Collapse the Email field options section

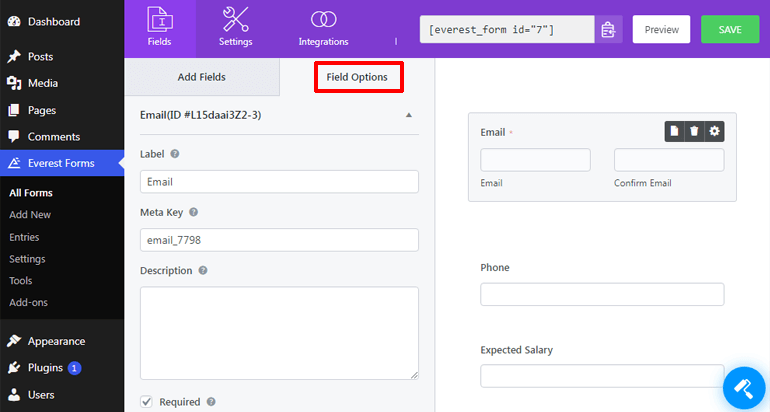409,115
